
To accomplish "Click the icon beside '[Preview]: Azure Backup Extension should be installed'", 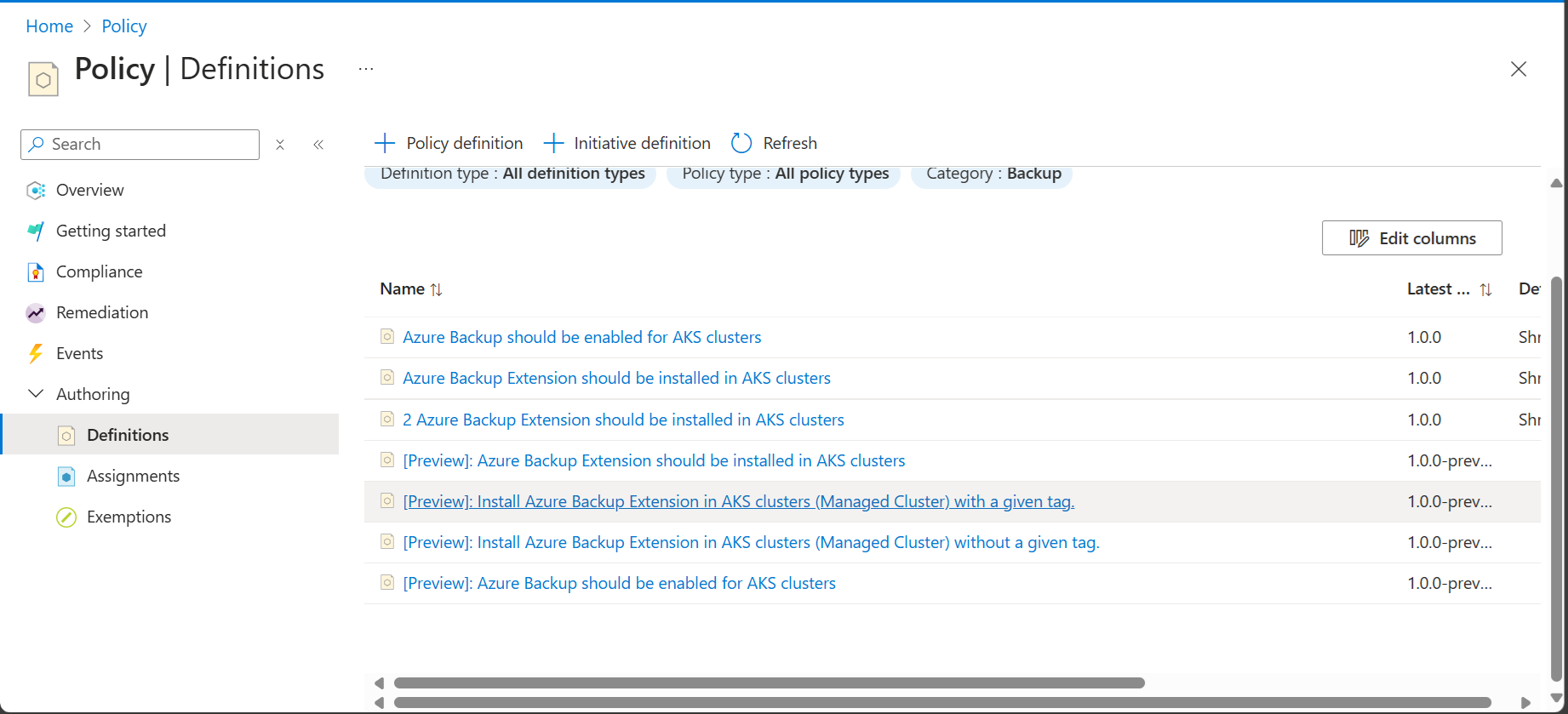I will tap(387, 460).
